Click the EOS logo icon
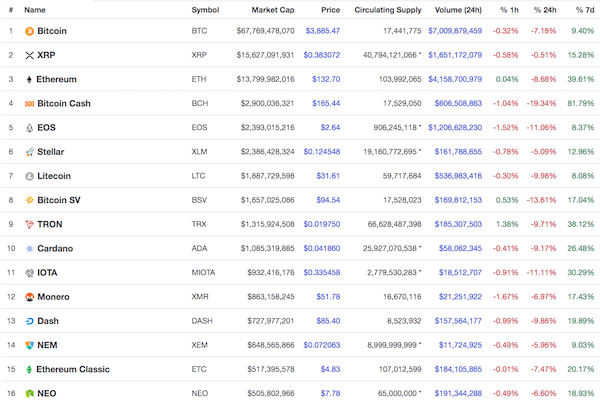The height and width of the screenshot is (401, 600). [29, 128]
